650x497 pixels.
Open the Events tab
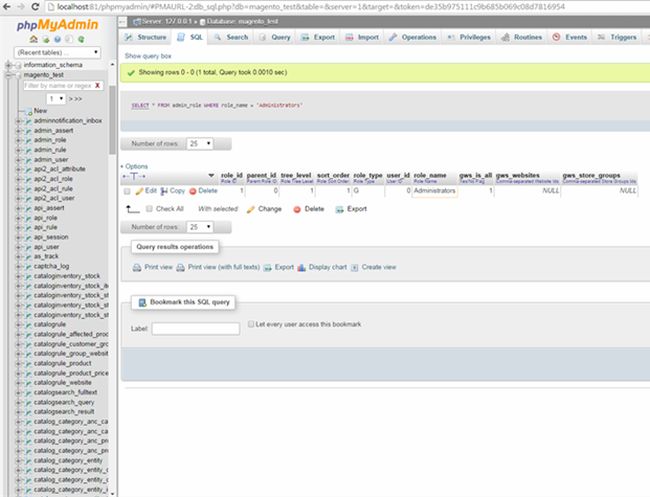click(x=570, y=37)
